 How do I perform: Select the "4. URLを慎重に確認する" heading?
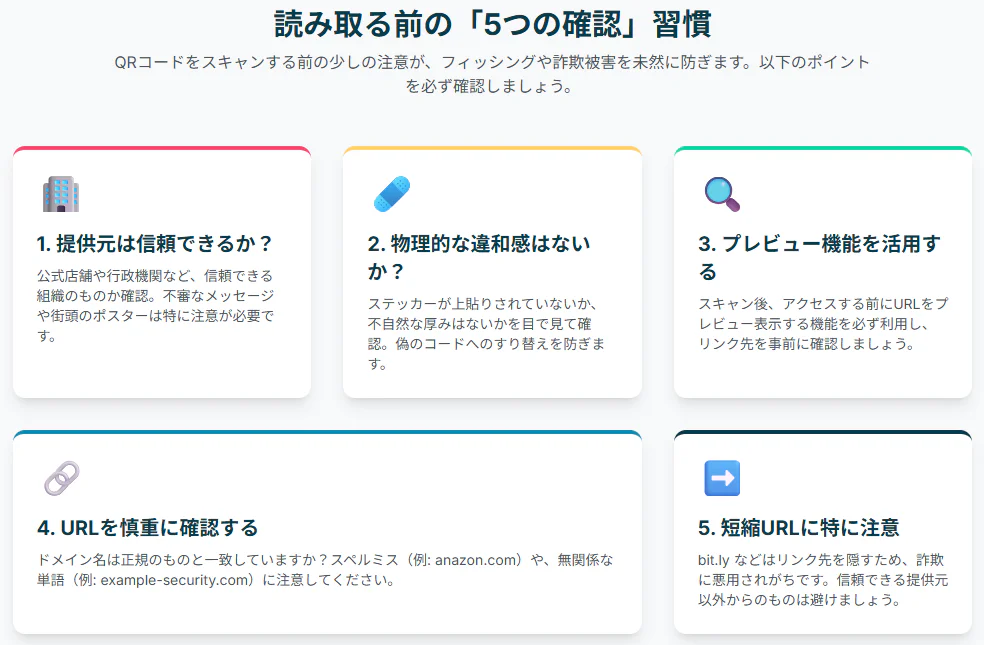148,527
